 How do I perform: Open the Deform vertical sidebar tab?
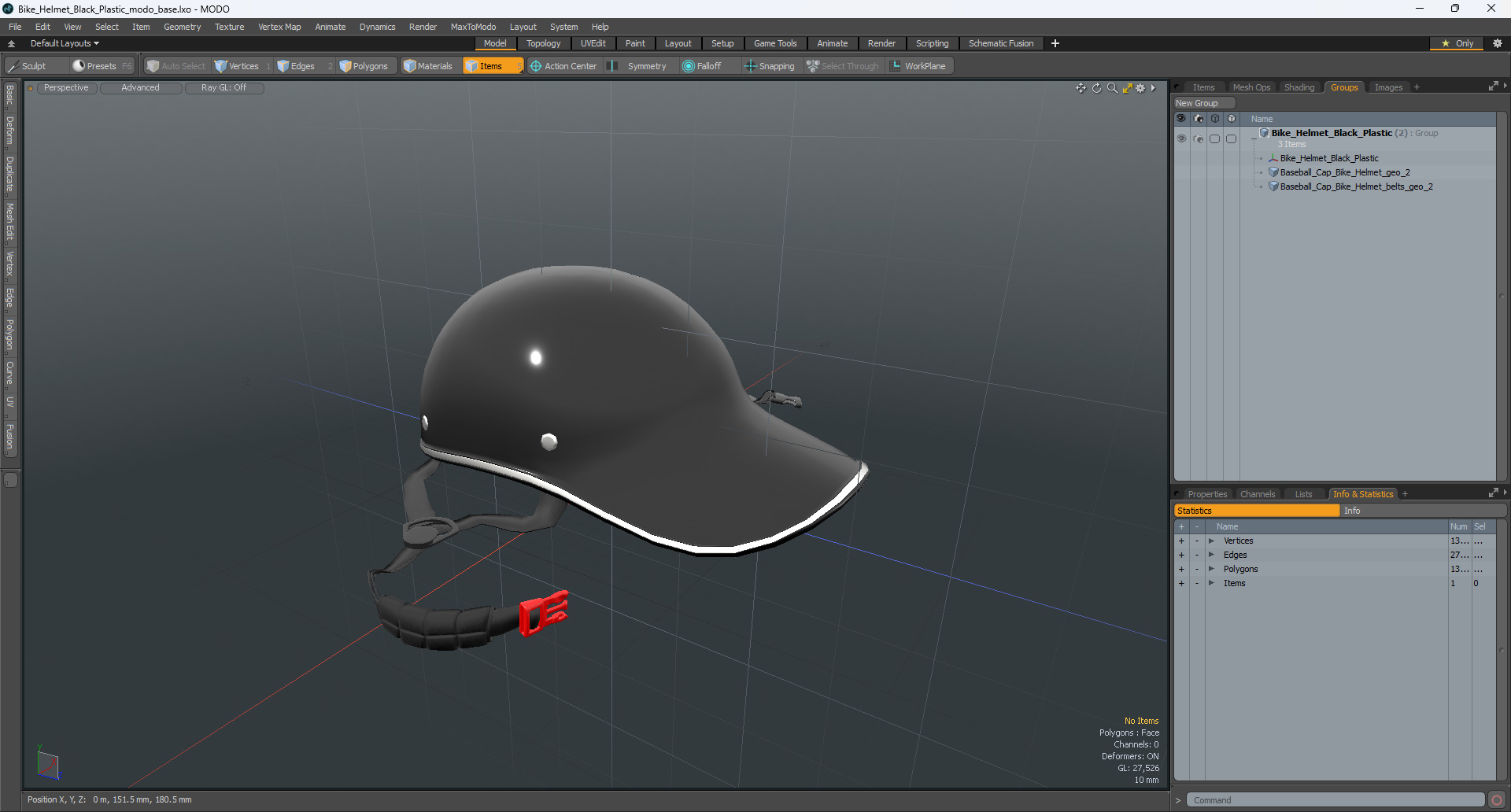[10, 131]
